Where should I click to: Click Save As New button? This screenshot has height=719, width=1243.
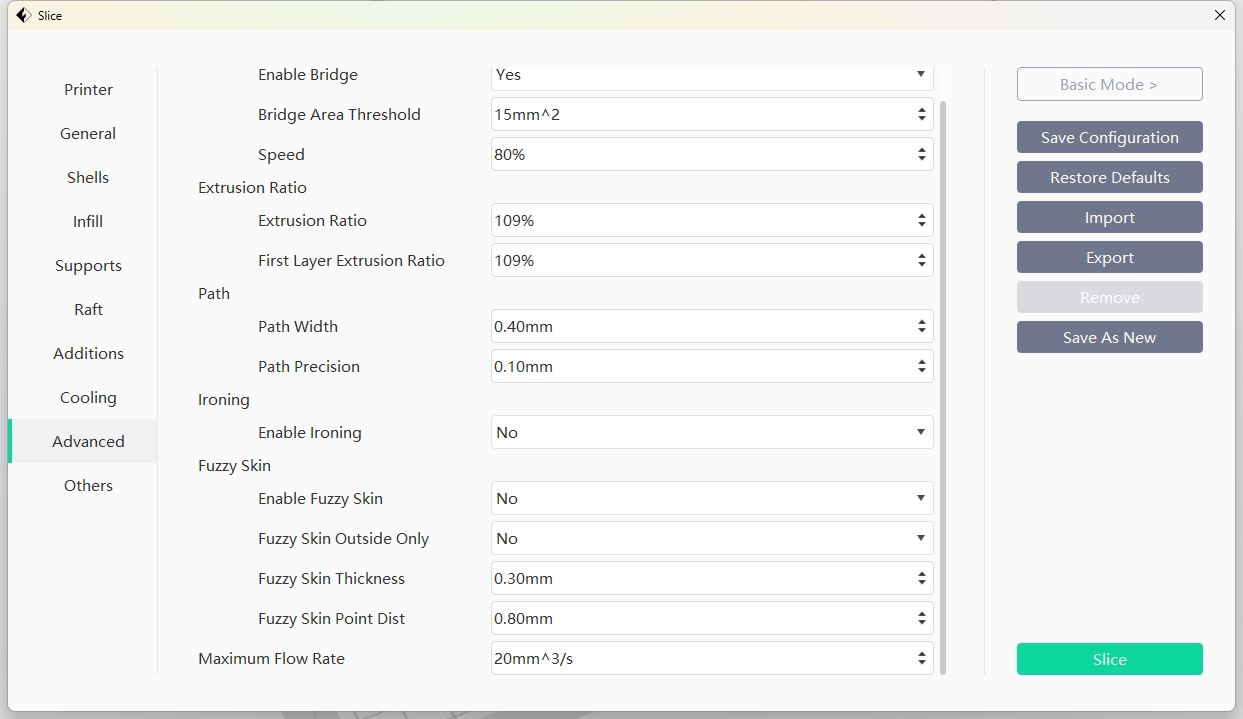(1109, 338)
